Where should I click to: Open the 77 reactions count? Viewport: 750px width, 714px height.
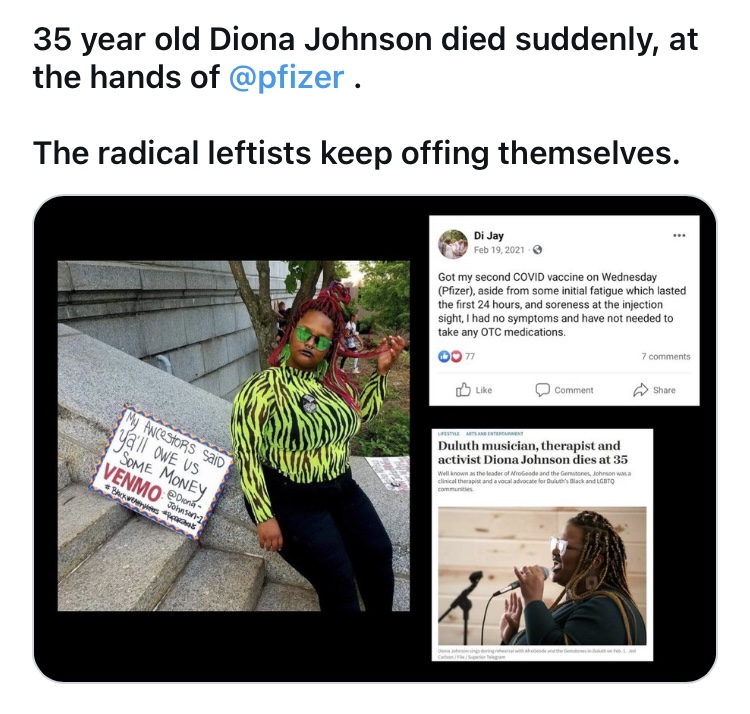point(470,356)
